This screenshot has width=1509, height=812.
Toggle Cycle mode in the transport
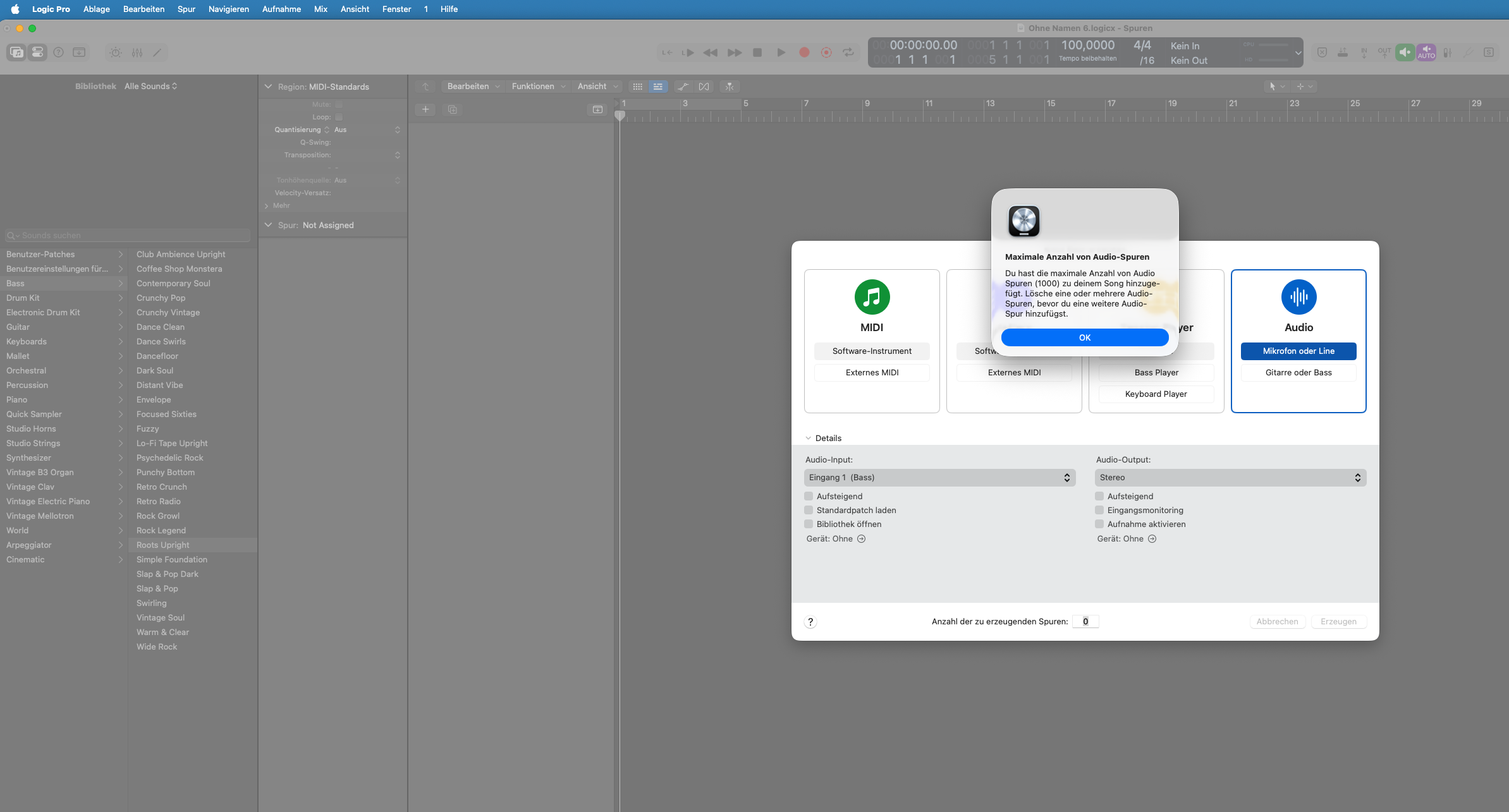(x=848, y=52)
